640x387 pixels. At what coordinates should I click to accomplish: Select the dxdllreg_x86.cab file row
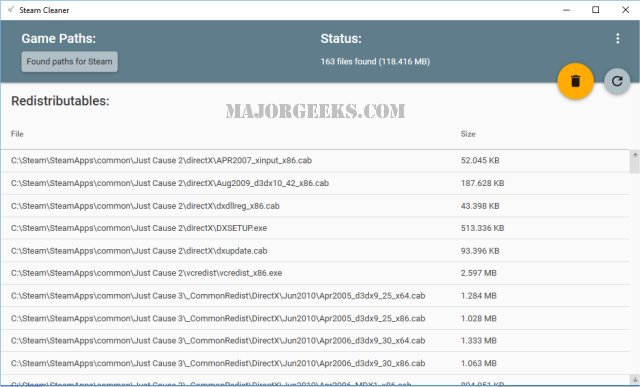tap(315, 206)
